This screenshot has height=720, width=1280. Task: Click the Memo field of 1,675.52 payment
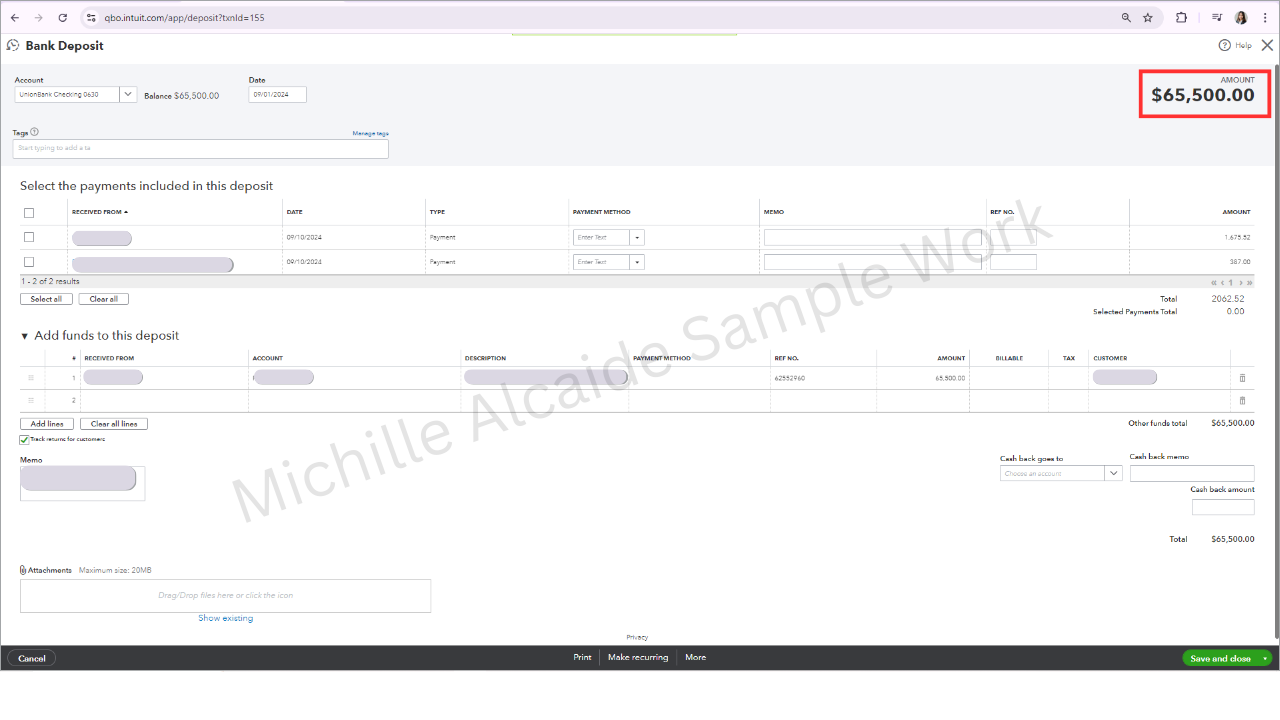click(x=875, y=238)
